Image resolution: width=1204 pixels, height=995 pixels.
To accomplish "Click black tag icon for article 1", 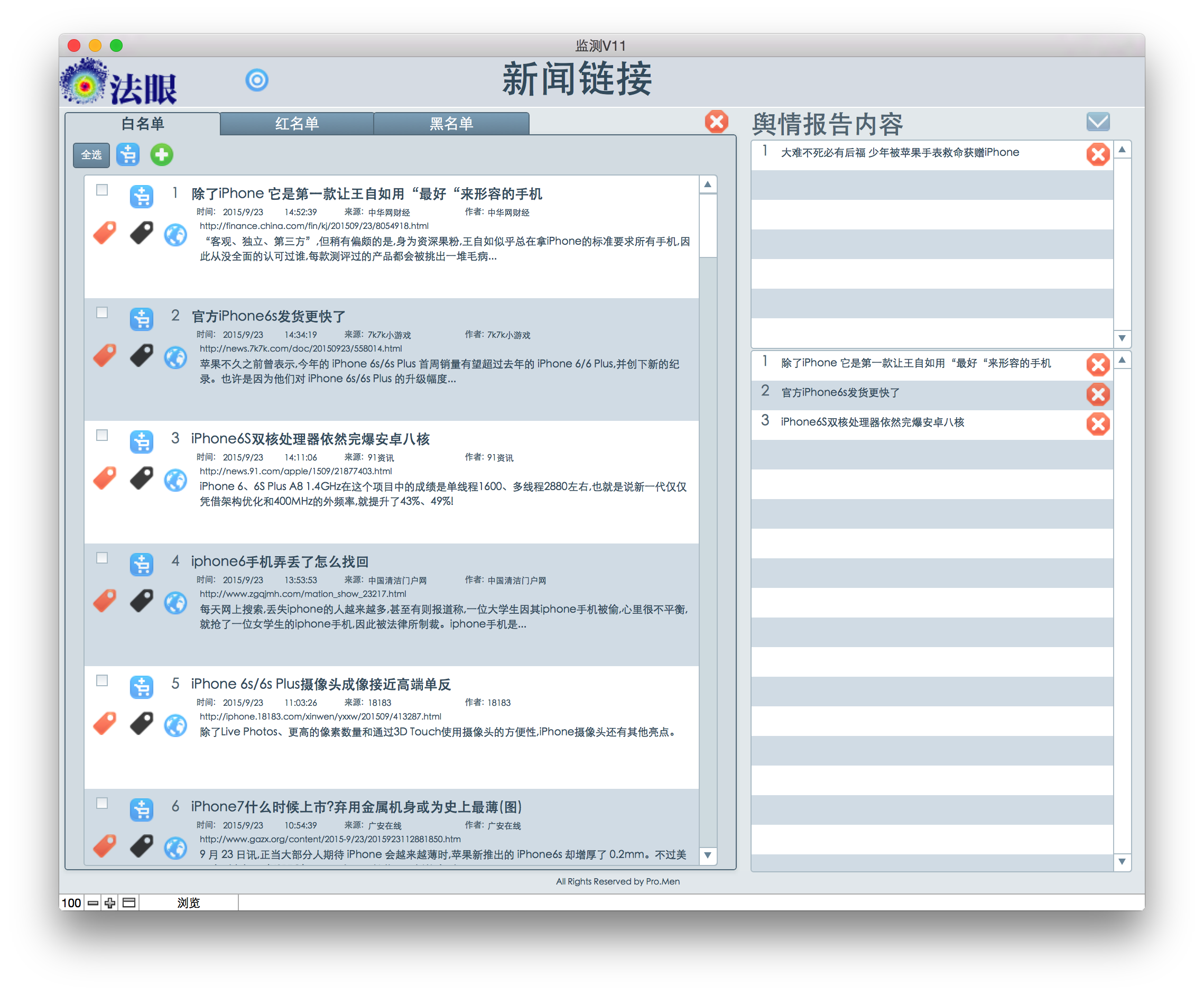I will click(x=142, y=233).
